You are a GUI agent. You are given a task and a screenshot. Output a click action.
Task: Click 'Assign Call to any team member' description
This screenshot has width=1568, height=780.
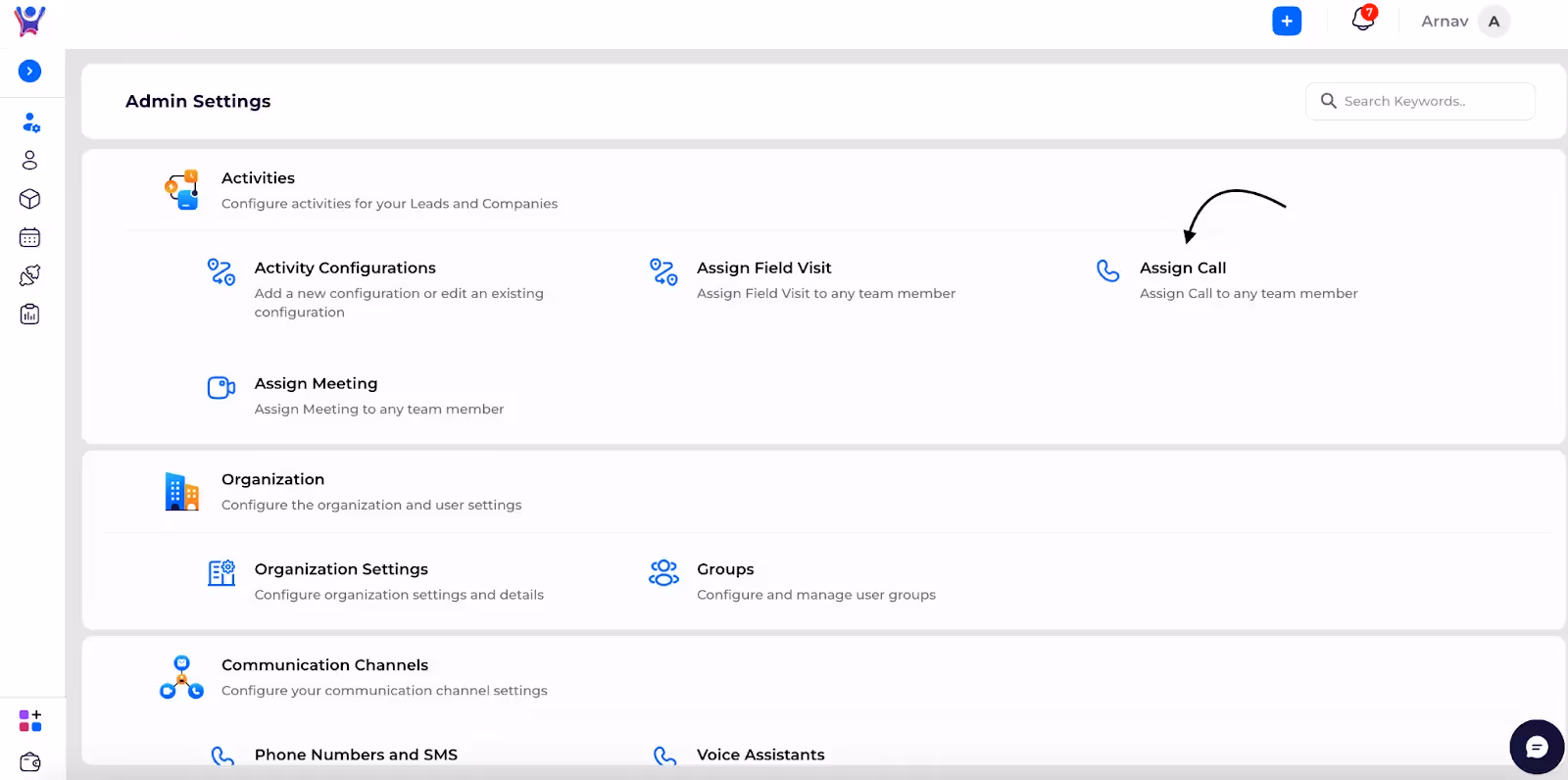point(1249,293)
